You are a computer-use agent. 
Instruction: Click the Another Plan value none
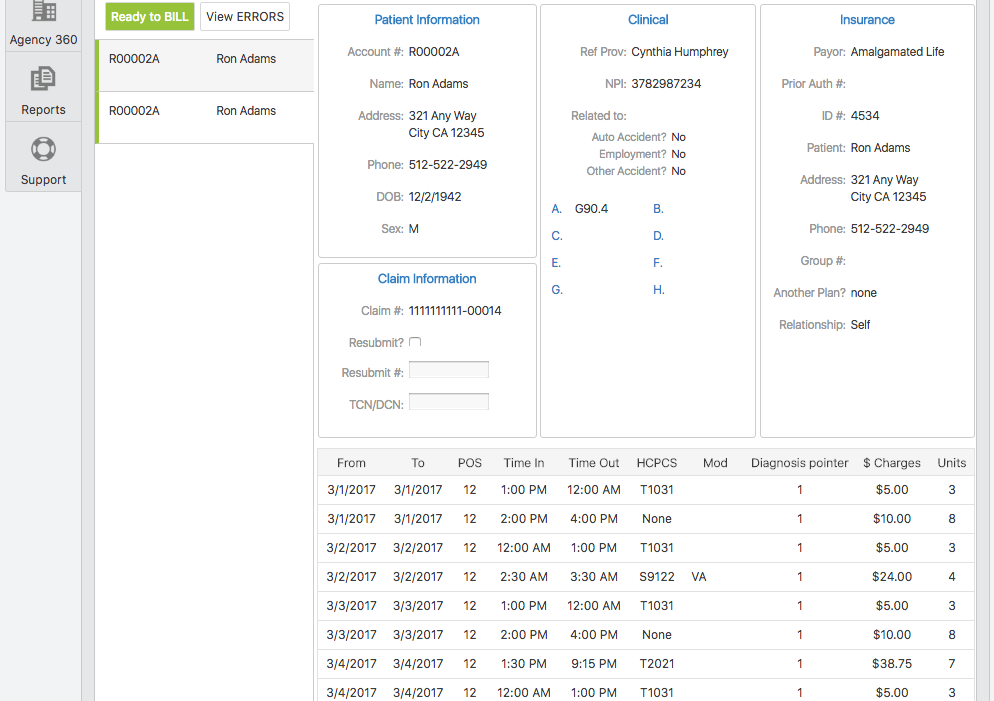coord(863,293)
